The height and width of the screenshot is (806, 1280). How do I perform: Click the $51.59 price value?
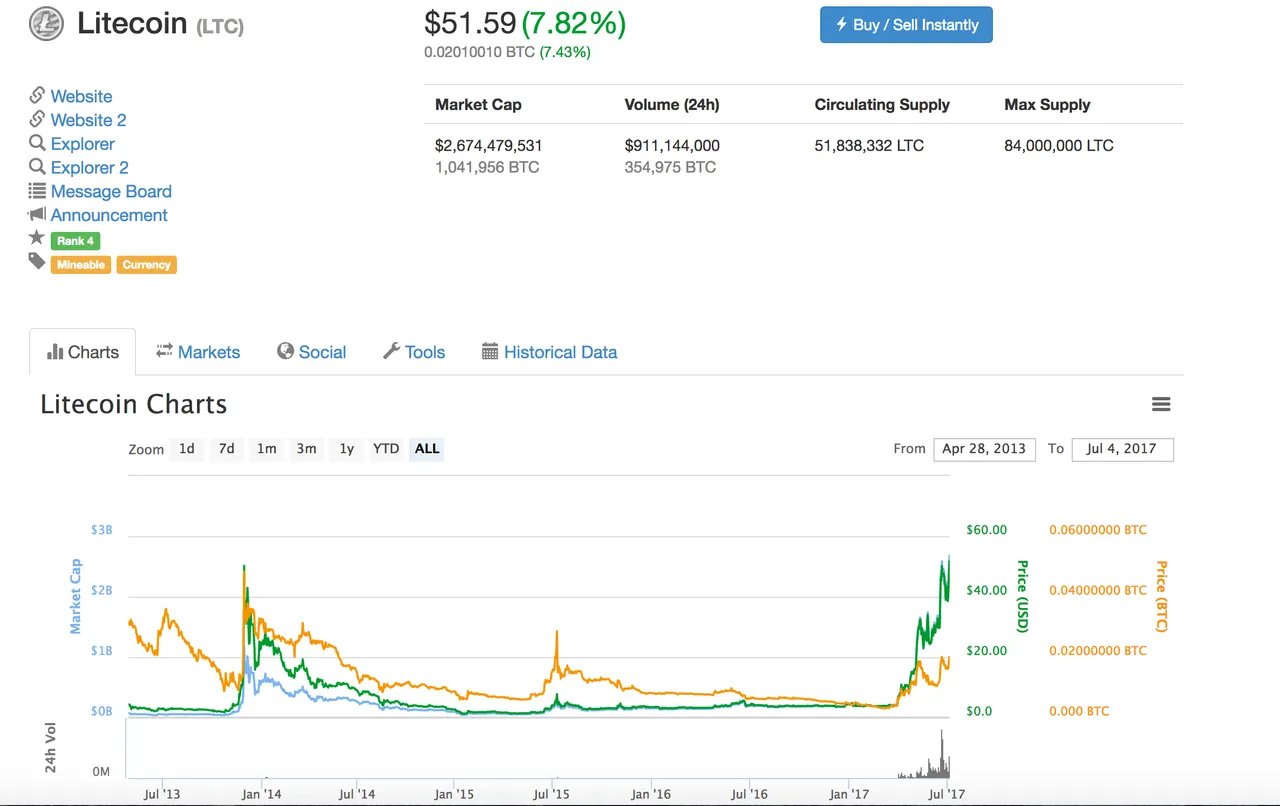(470, 23)
